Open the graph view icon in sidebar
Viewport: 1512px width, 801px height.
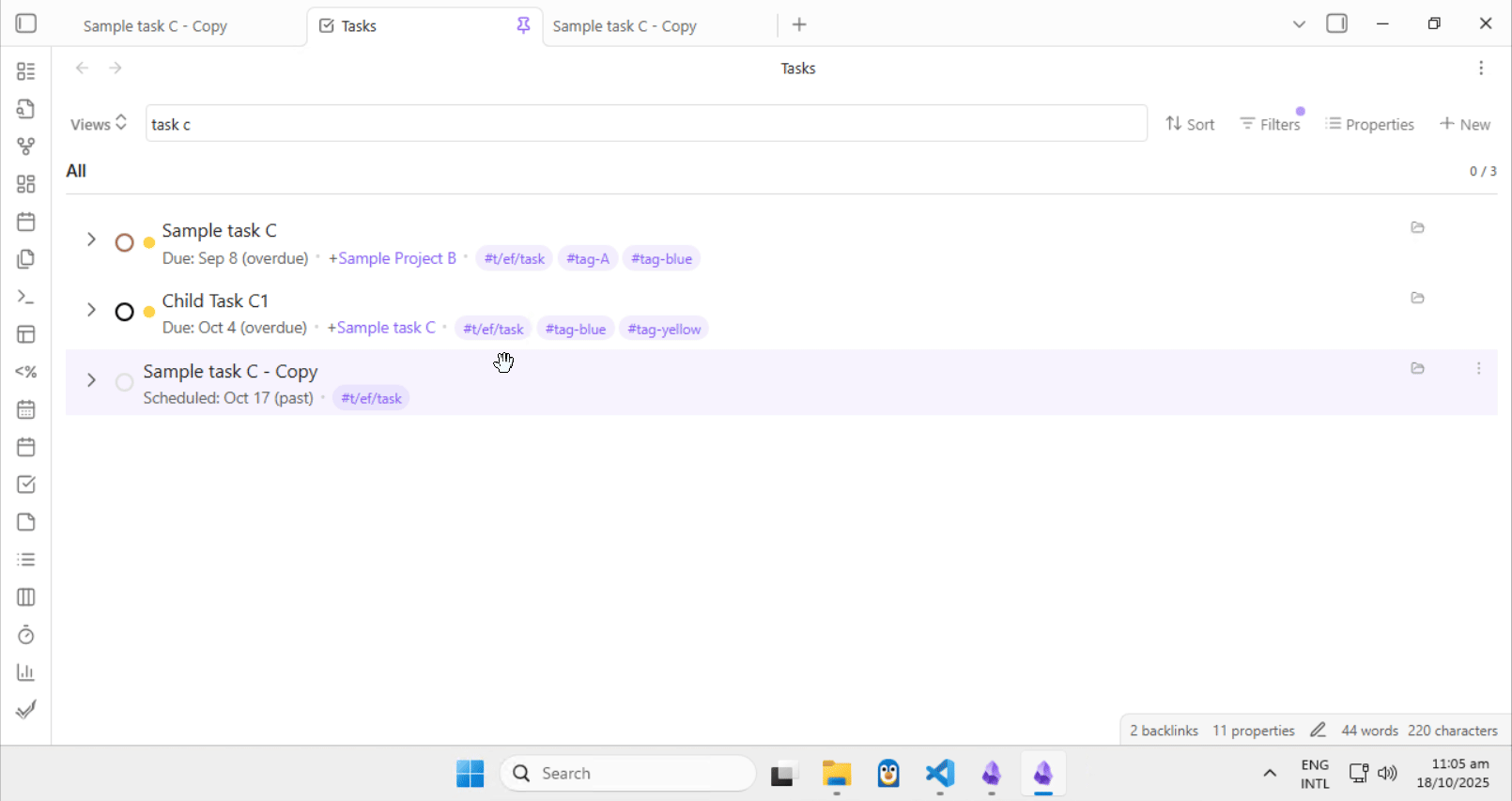point(26,146)
